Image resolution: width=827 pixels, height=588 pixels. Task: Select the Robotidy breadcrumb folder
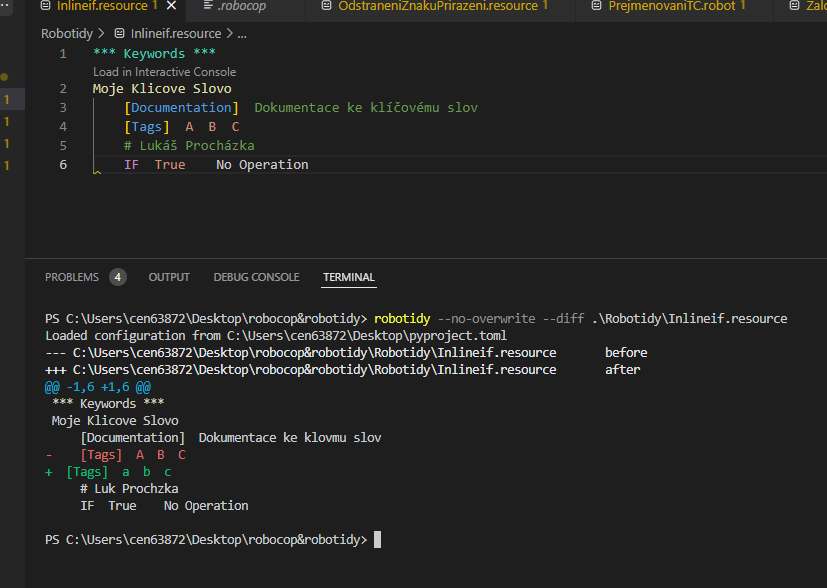coord(67,34)
